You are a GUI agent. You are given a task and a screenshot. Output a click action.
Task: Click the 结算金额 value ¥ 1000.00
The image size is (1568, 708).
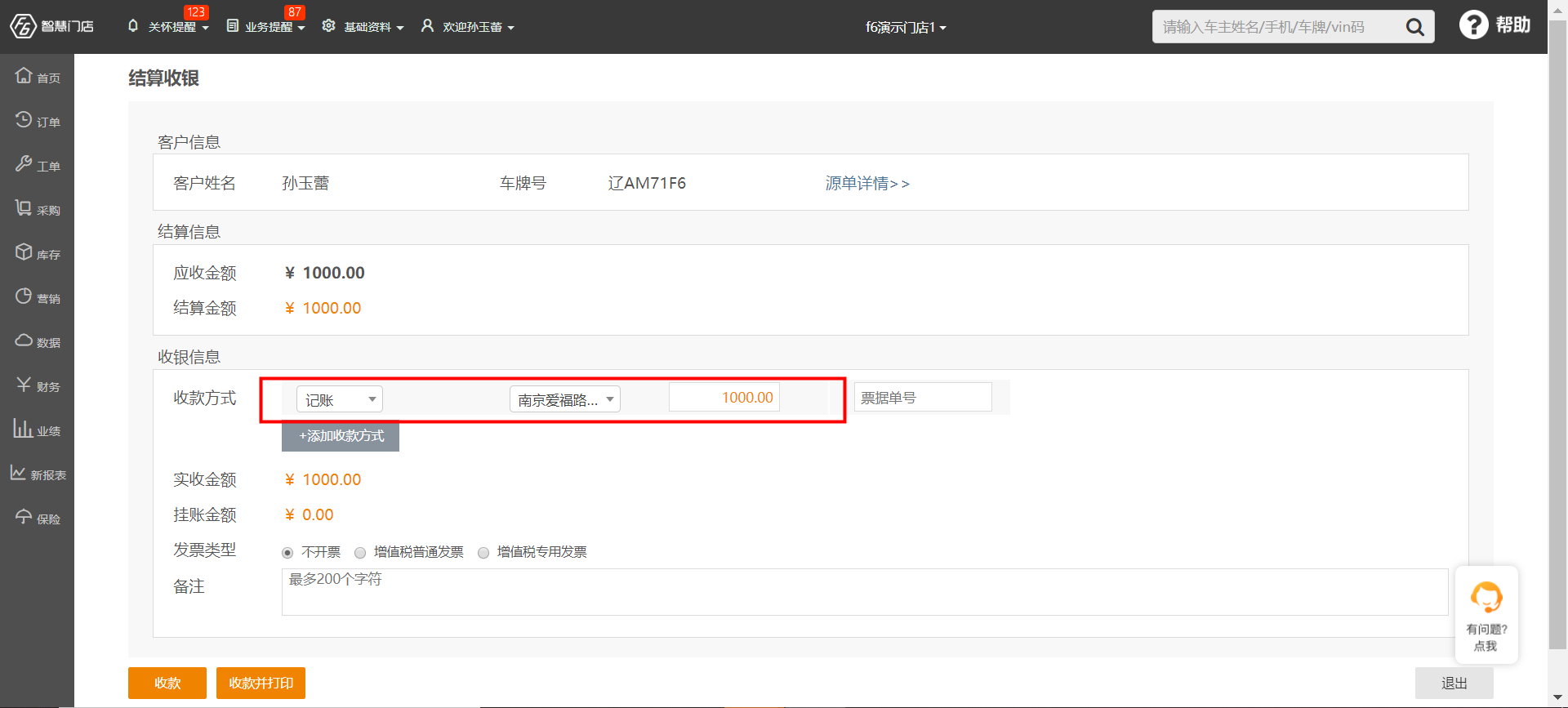tap(323, 308)
